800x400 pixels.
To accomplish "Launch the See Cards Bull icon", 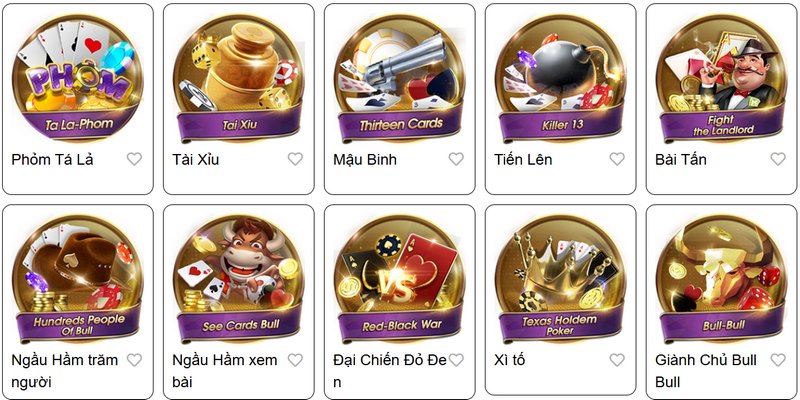I will tap(239, 279).
